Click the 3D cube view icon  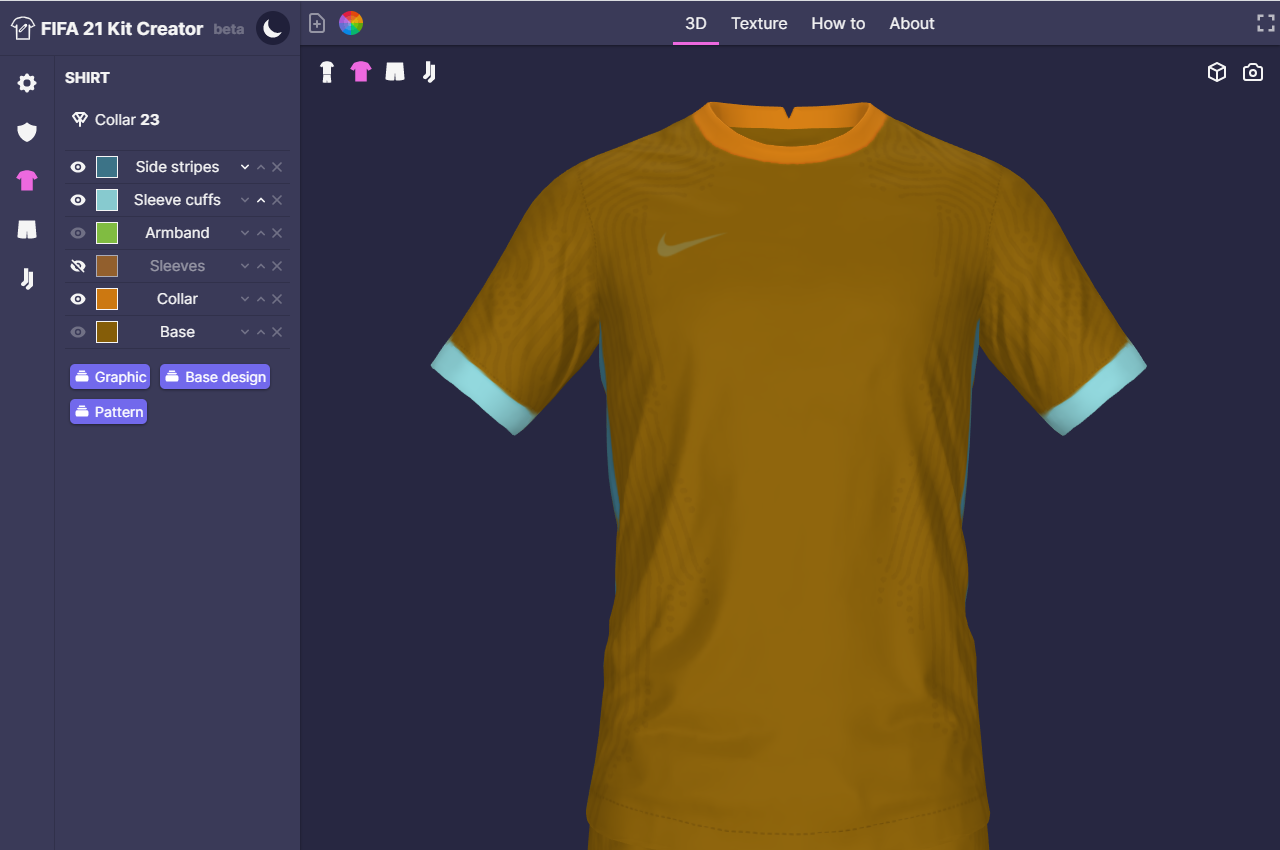[1217, 72]
